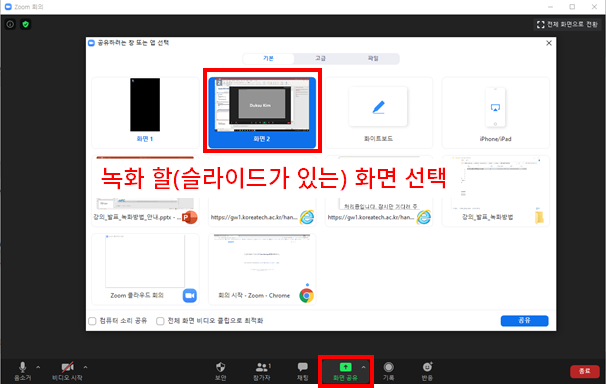Viewport: 606px width, 388px height.
Task: Click the Zoom icon in share dialog title
Action: point(92,43)
